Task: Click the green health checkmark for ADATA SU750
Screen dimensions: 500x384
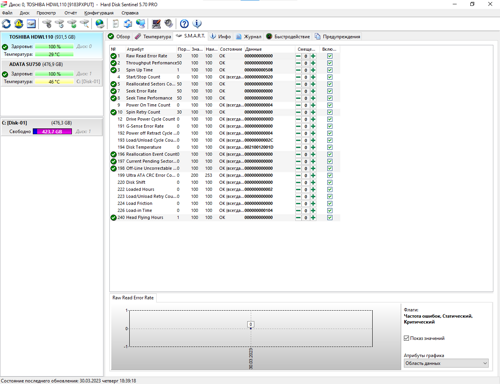Action: pyautogui.click(x=5, y=74)
